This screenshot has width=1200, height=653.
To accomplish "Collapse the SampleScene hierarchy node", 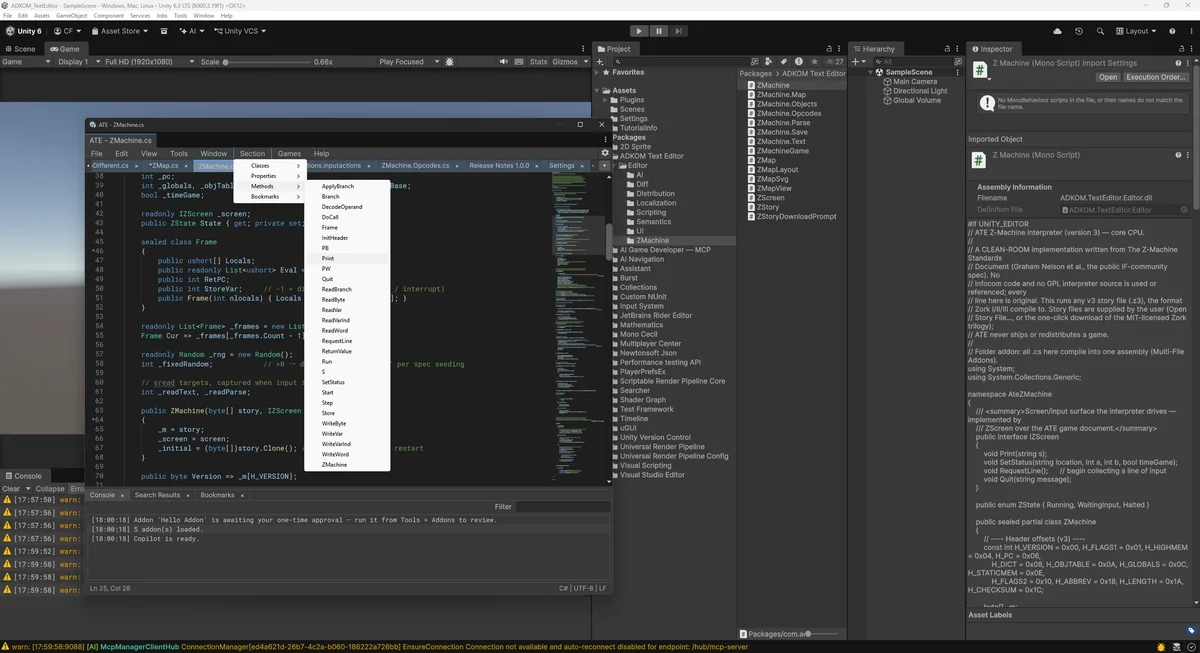I will [x=869, y=72].
